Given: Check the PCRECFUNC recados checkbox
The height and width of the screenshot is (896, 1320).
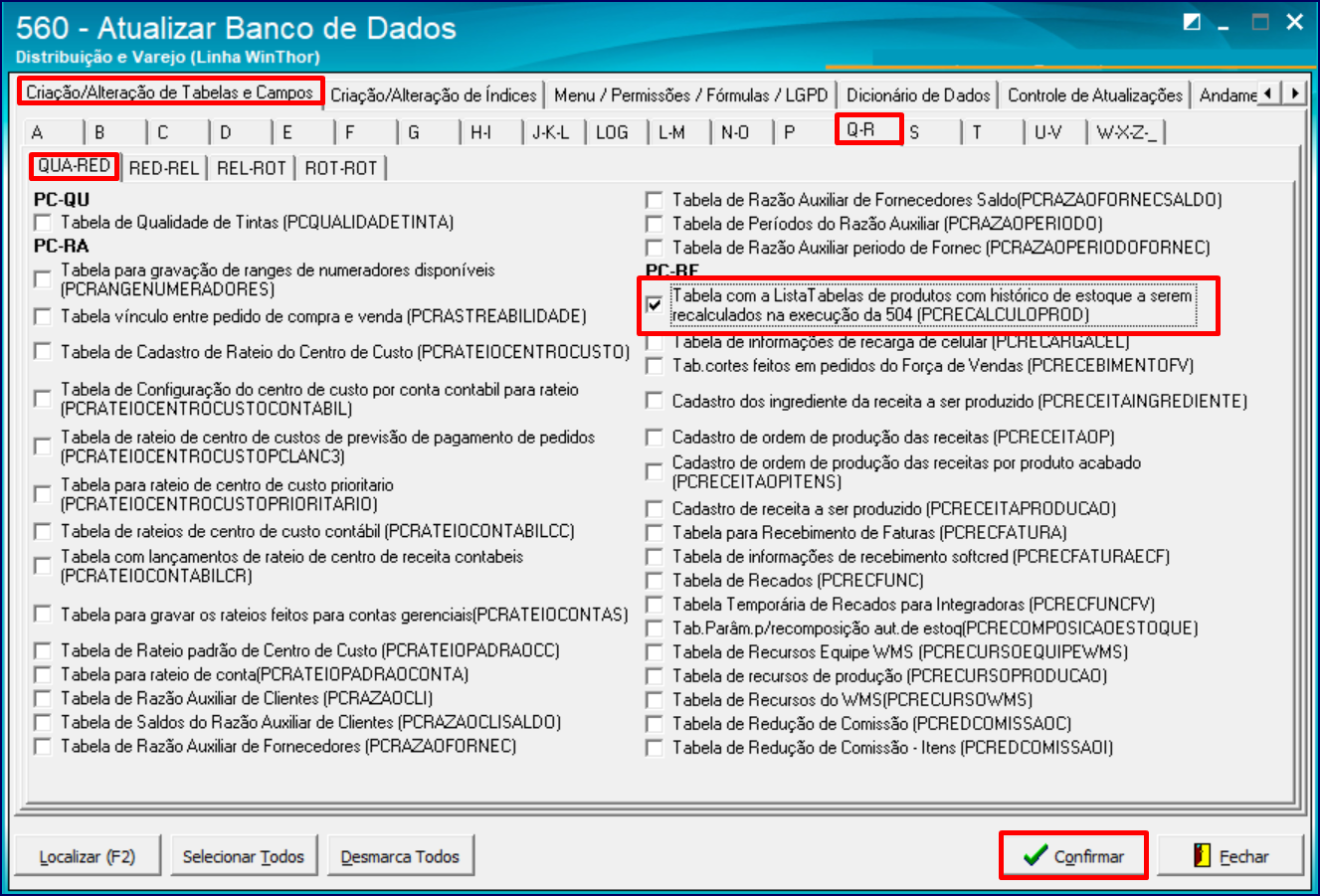Looking at the screenshot, I should [654, 581].
